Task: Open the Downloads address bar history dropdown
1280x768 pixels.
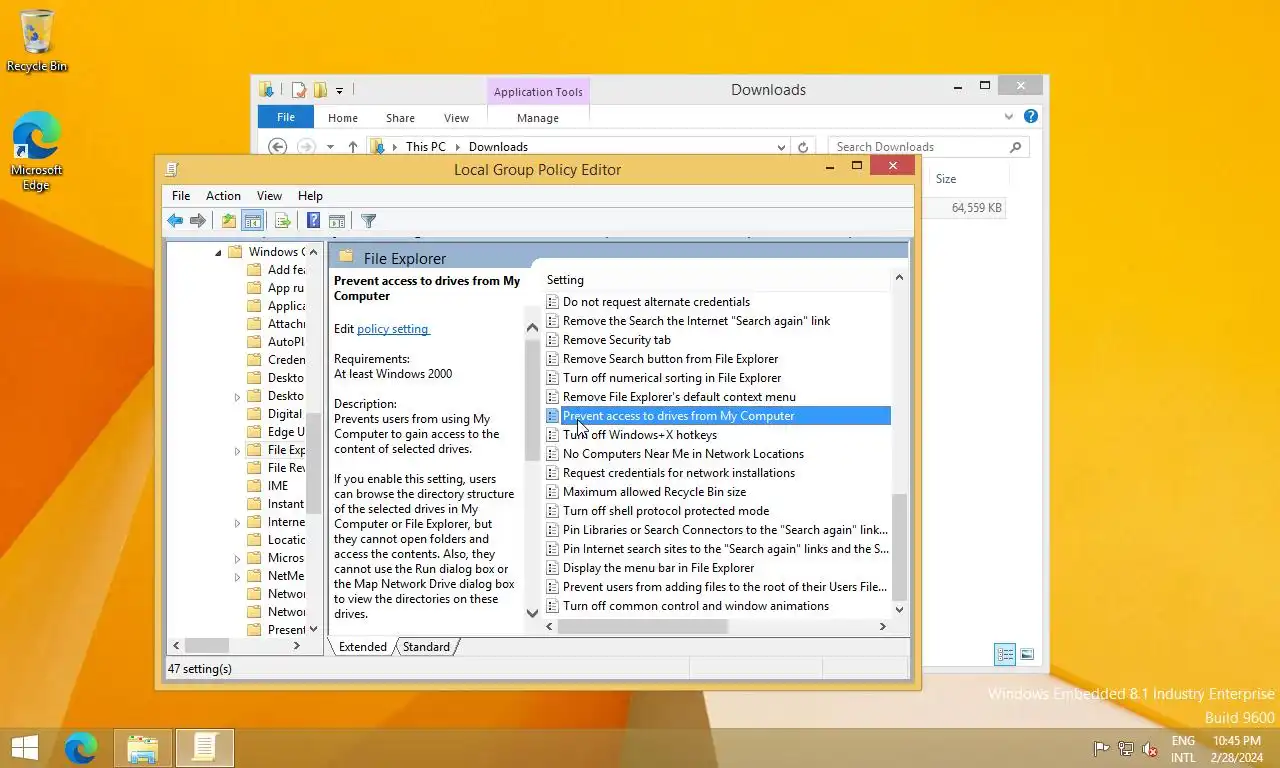Action: click(x=781, y=147)
